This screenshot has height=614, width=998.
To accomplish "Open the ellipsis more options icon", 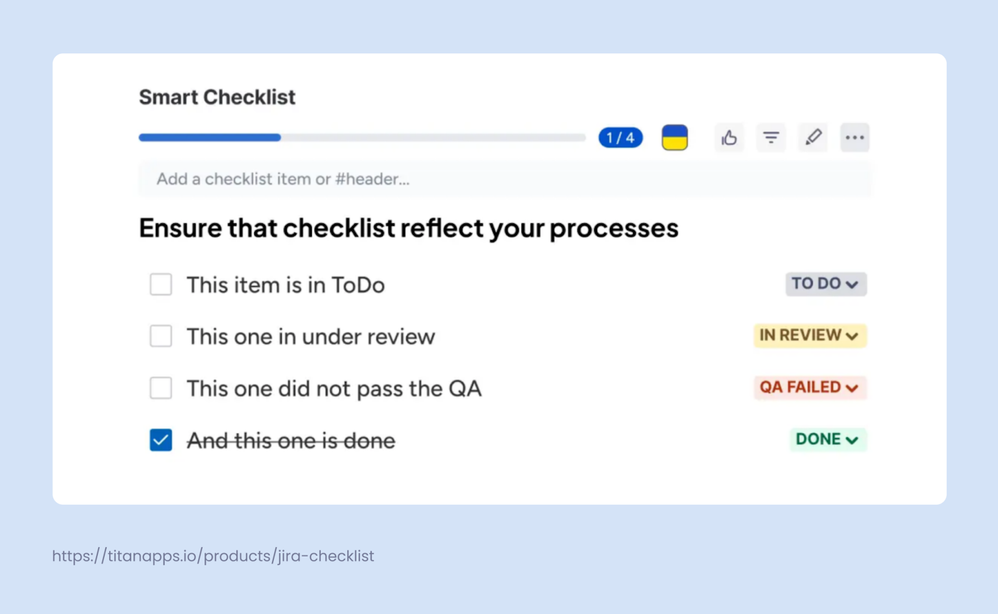I will point(855,137).
